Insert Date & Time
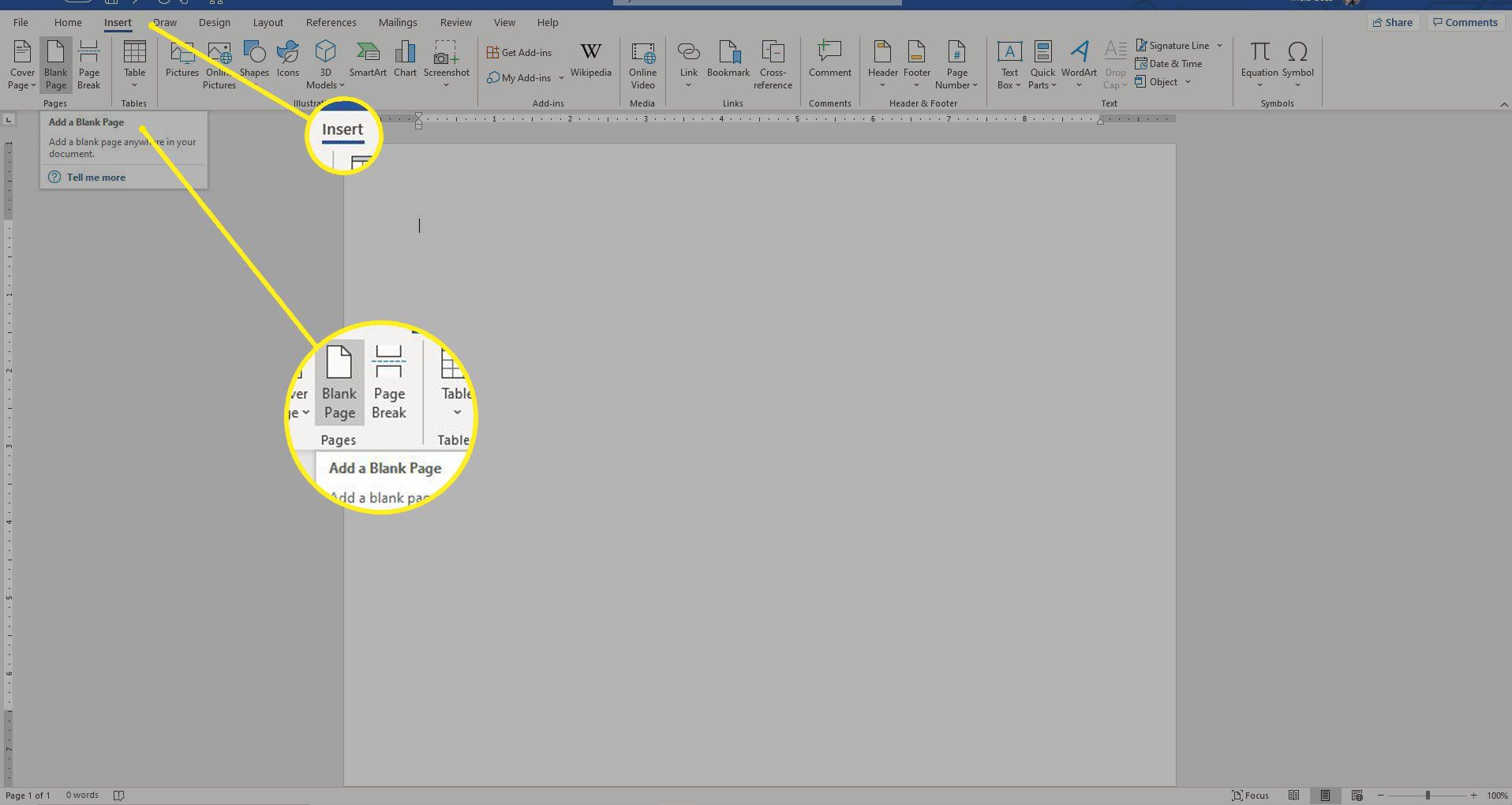This screenshot has width=1512, height=805. point(1169,64)
